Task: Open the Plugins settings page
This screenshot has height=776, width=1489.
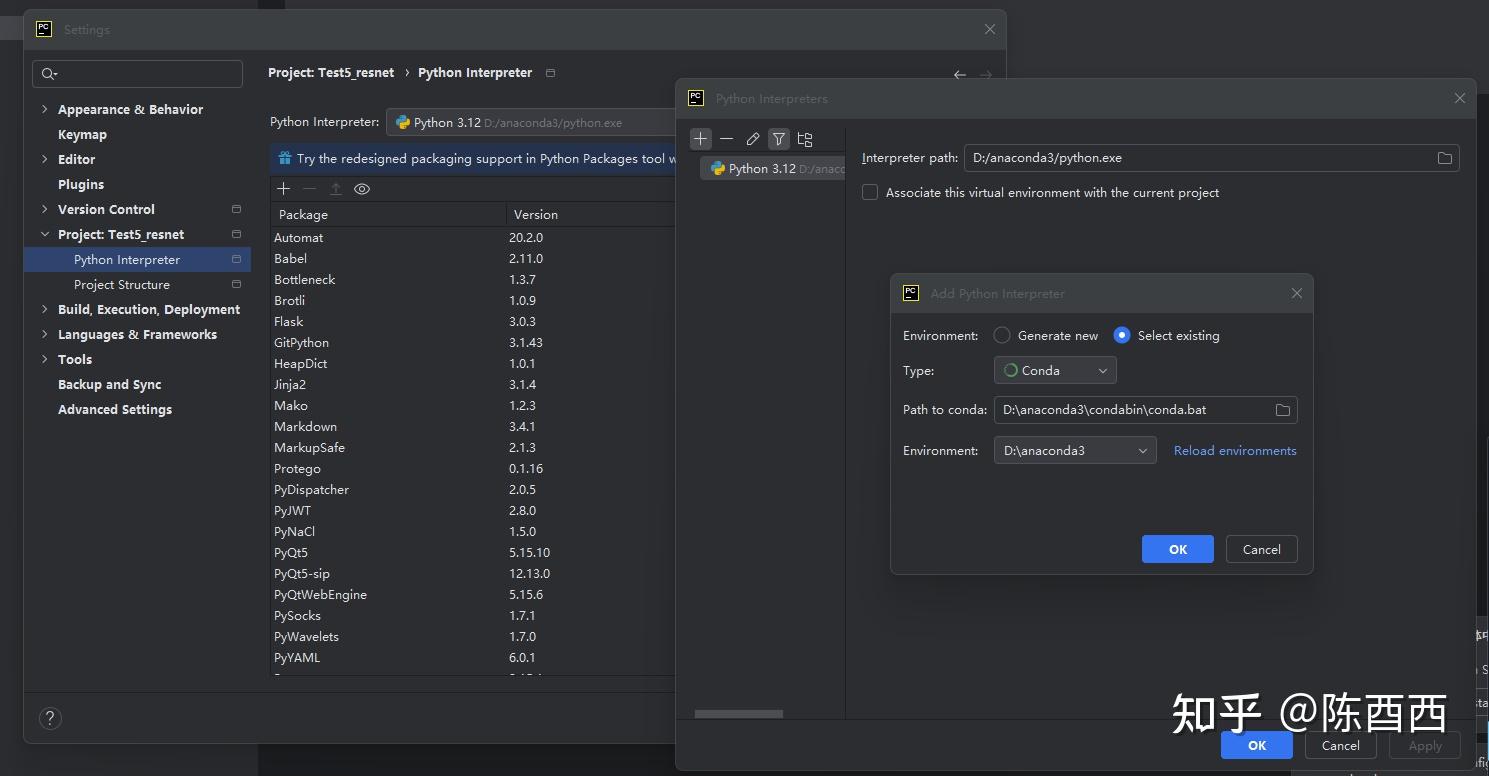Action: (x=81, y=184)
